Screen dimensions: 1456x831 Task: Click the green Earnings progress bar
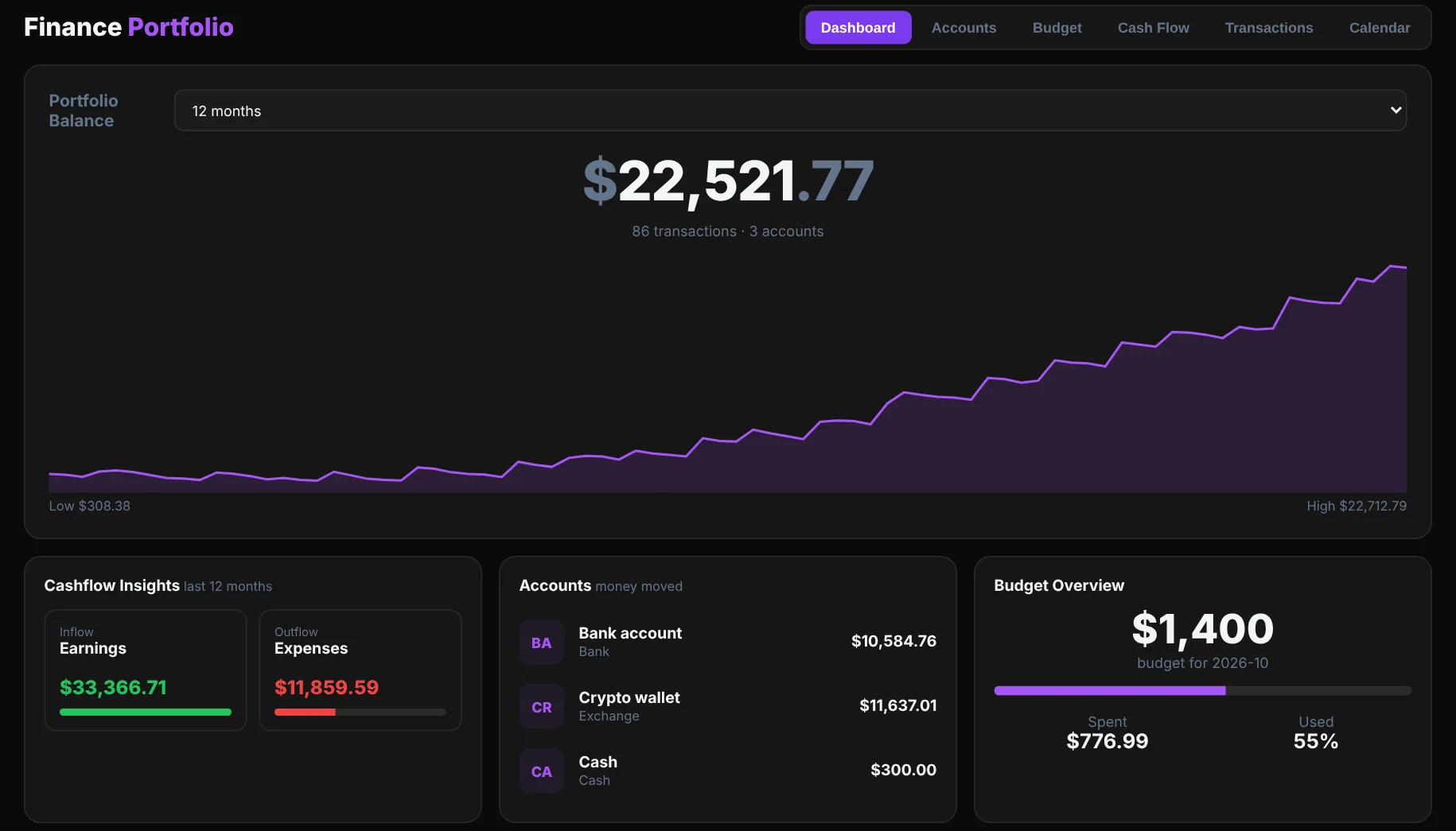(146, 713)
